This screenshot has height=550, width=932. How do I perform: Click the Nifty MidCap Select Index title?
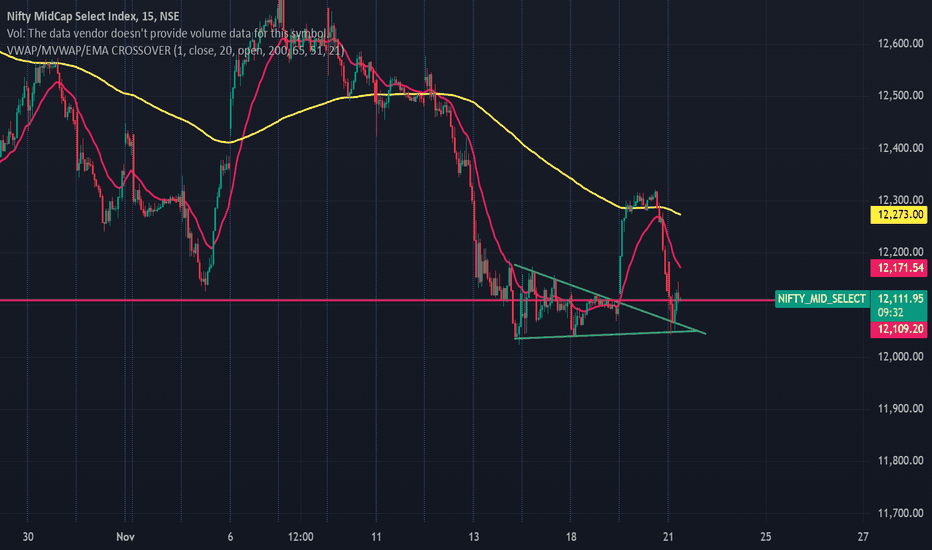click(93, 16)
